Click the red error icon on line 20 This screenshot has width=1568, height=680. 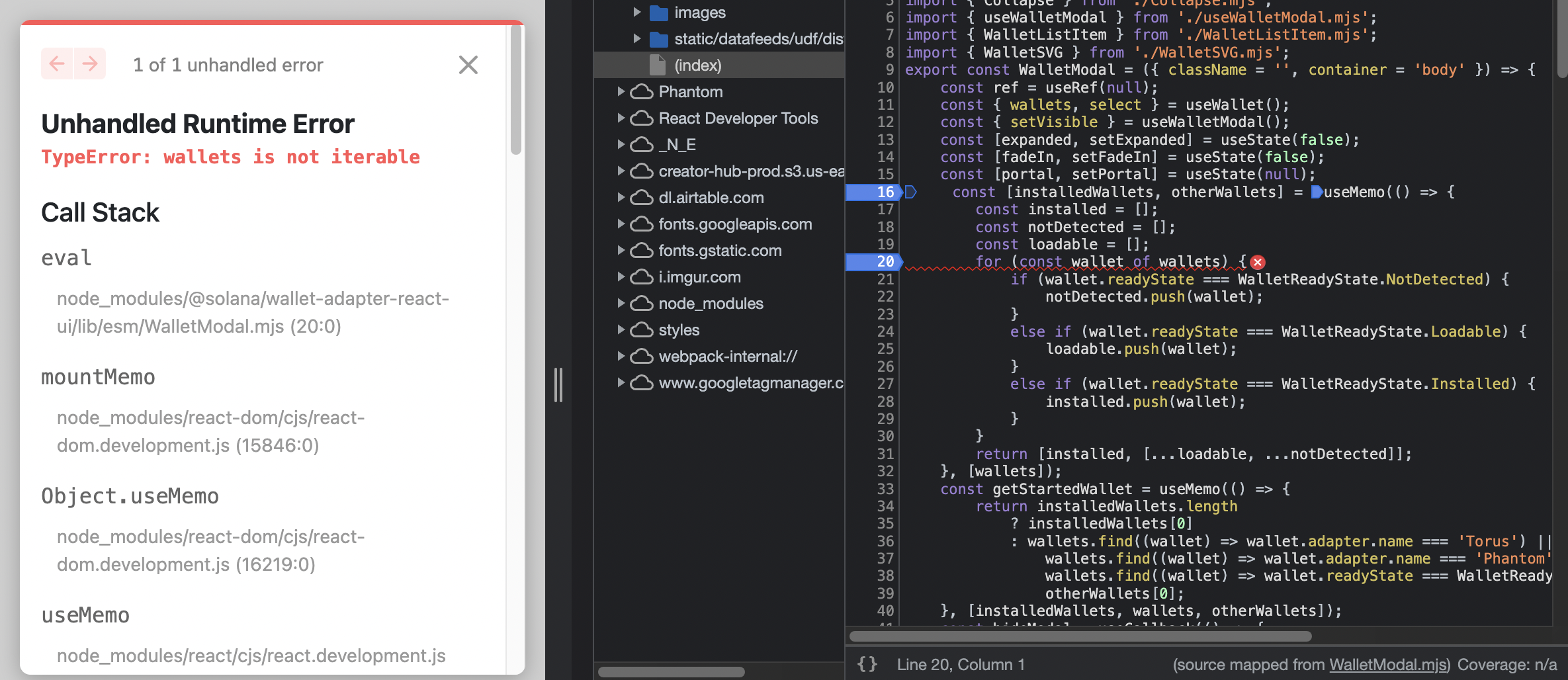click(x=1258, y=262)
